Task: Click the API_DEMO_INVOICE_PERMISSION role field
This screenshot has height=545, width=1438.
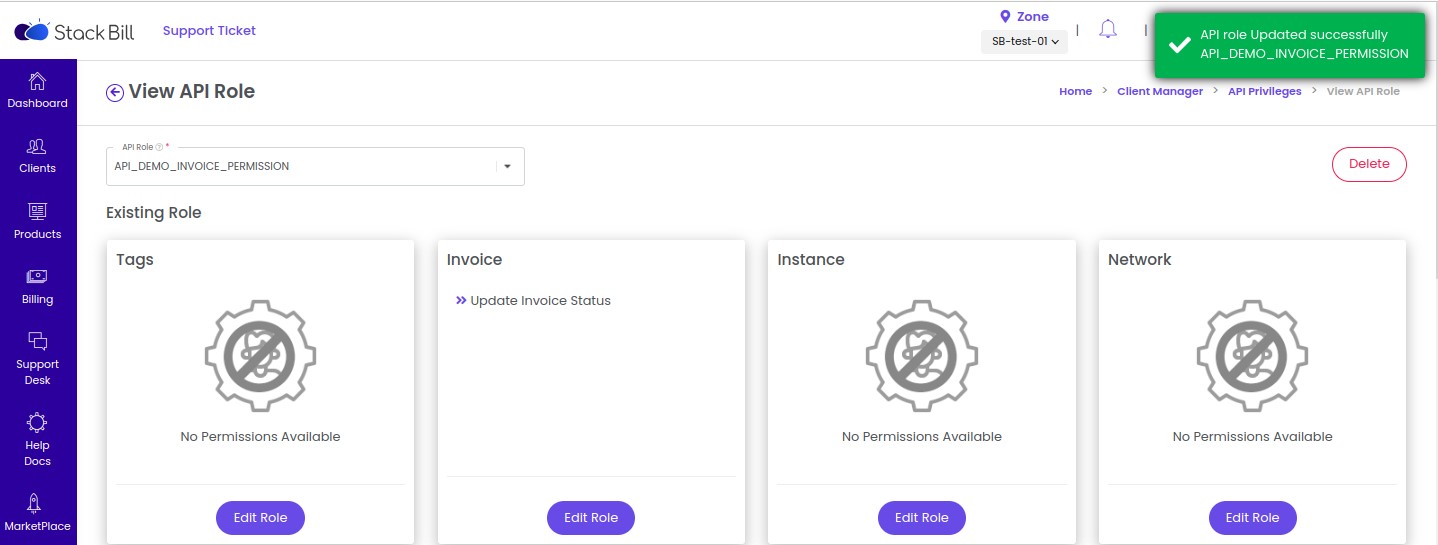Action: point(315,166)
